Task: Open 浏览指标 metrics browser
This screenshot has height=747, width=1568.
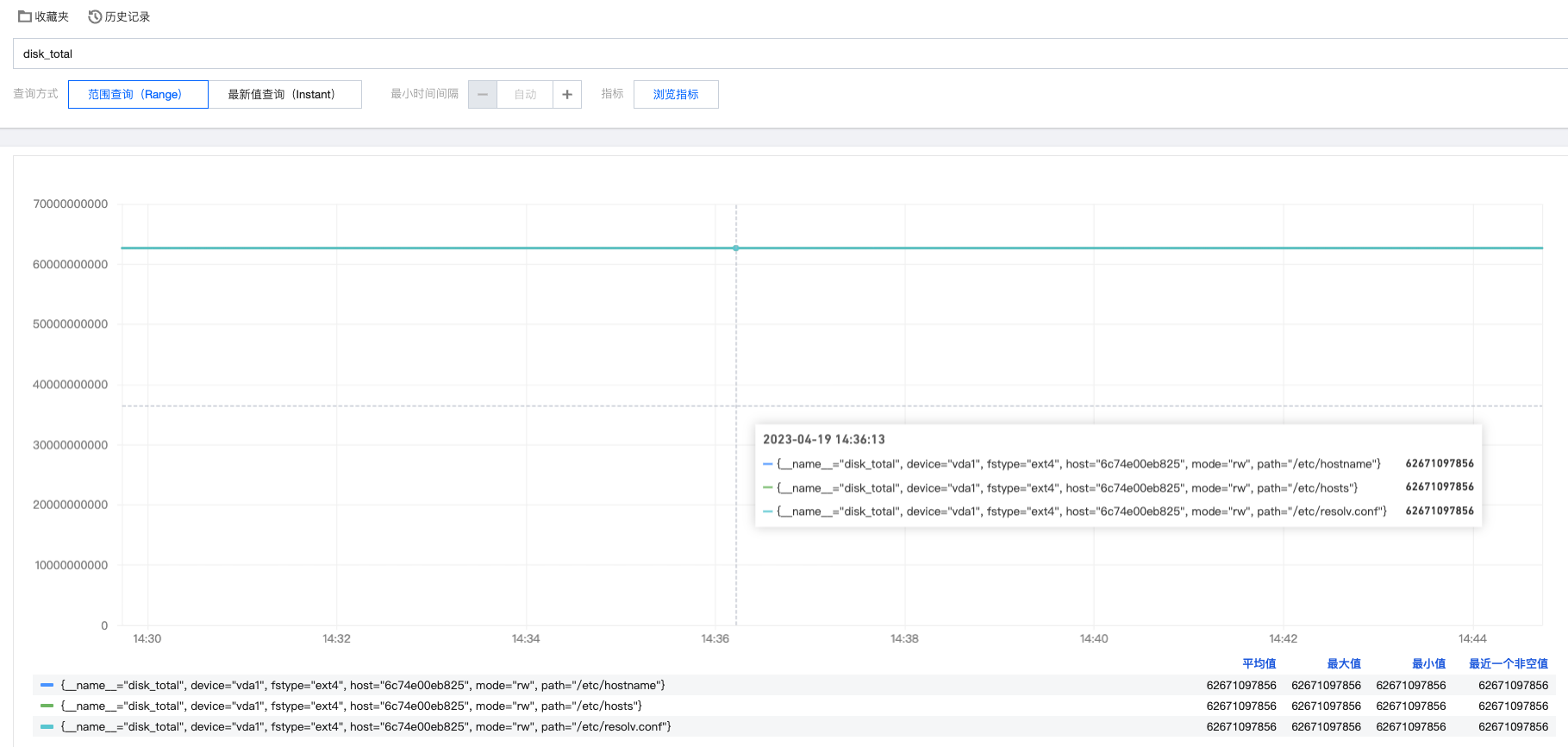Action: (x=676, y=94)
